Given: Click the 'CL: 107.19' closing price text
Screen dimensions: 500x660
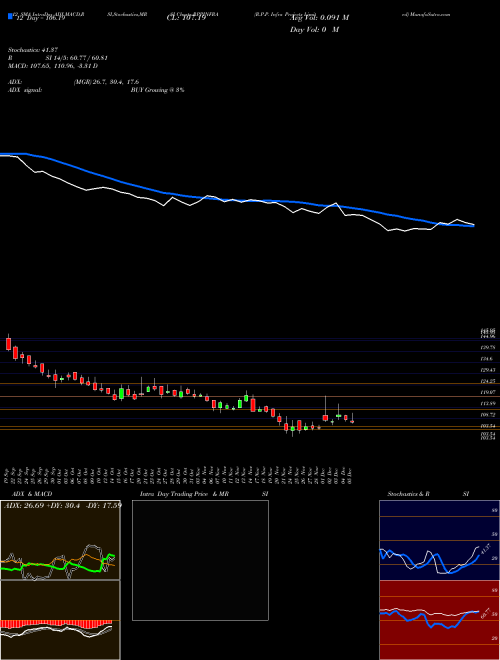Looking at the screenshot, I should coord(186,18).
